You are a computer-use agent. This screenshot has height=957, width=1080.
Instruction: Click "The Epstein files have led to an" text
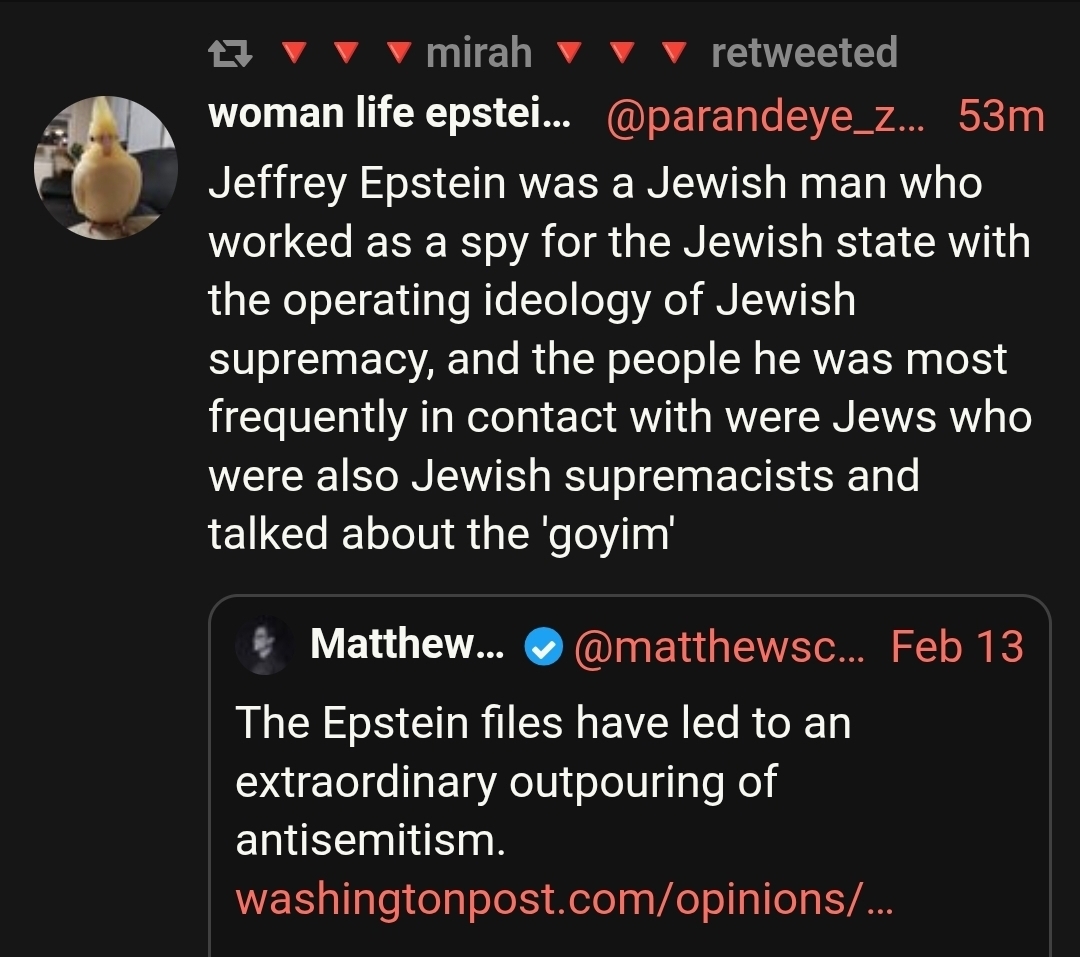tap(543, 722)
